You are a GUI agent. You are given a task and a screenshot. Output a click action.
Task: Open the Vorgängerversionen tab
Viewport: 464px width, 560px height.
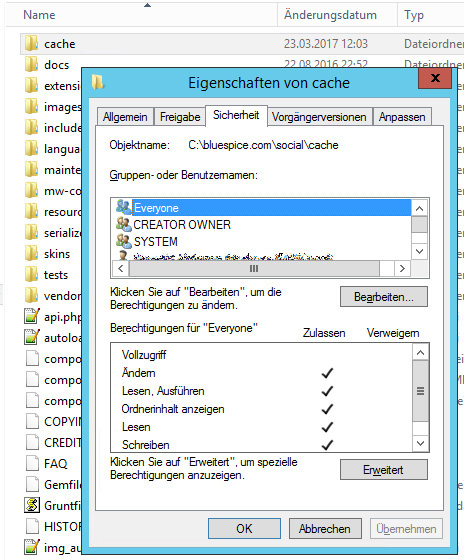[x=319, y=117]
